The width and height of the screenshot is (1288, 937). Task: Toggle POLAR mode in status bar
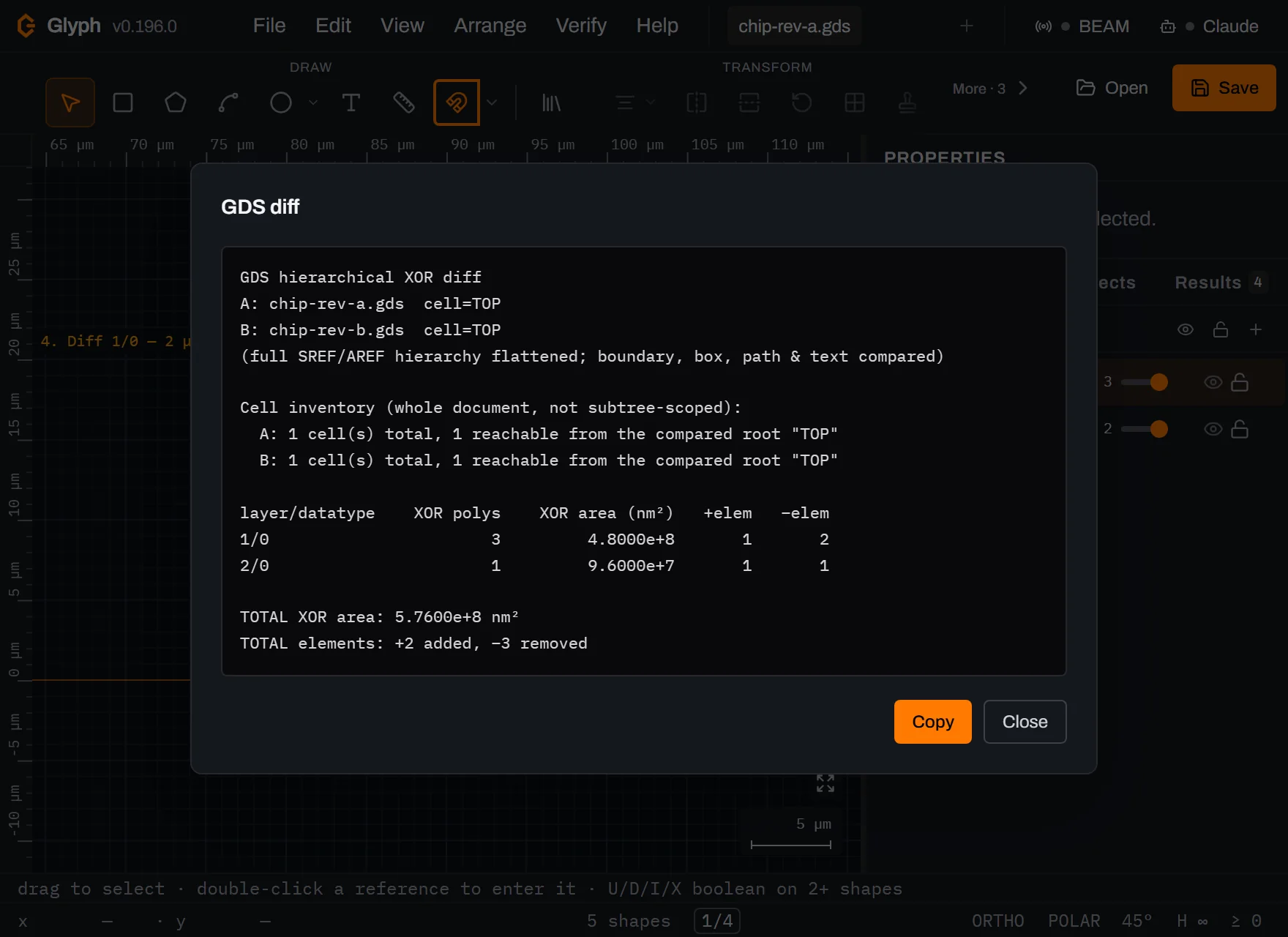point(1074,921)
